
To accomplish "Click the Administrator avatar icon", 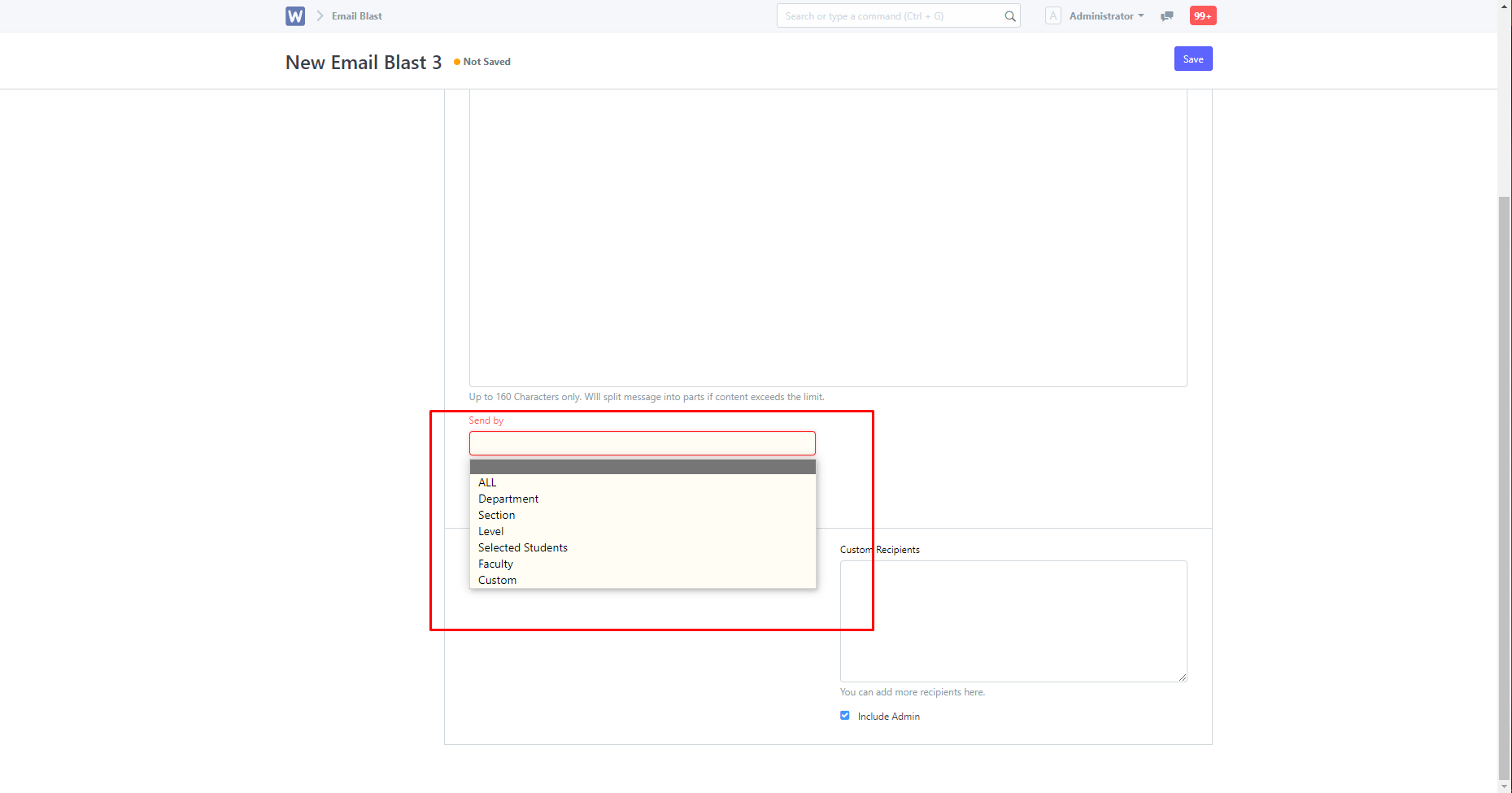I will click(1053, 16).
